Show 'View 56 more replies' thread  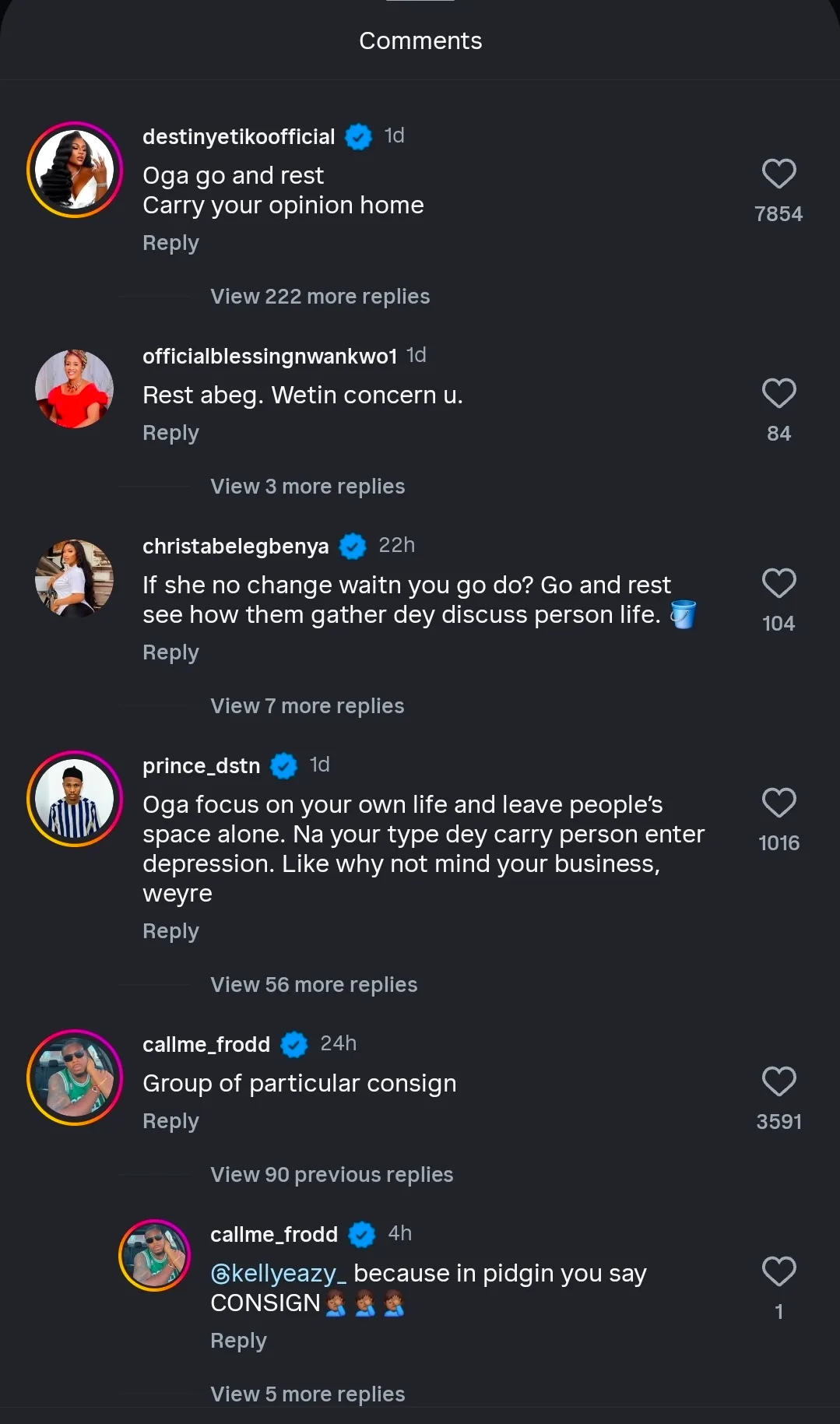pos(314,985)
